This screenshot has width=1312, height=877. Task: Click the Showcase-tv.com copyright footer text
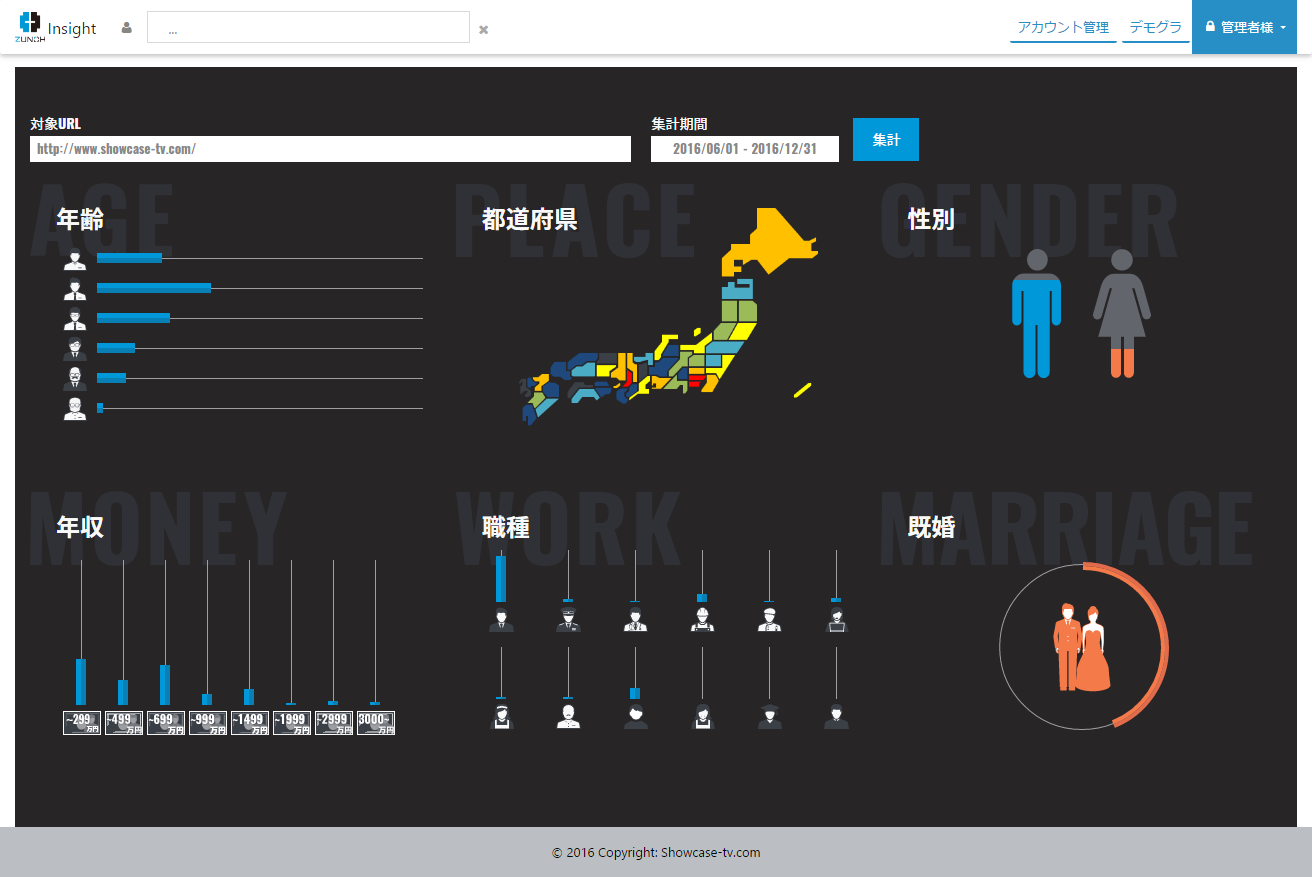tap(656, 853)
